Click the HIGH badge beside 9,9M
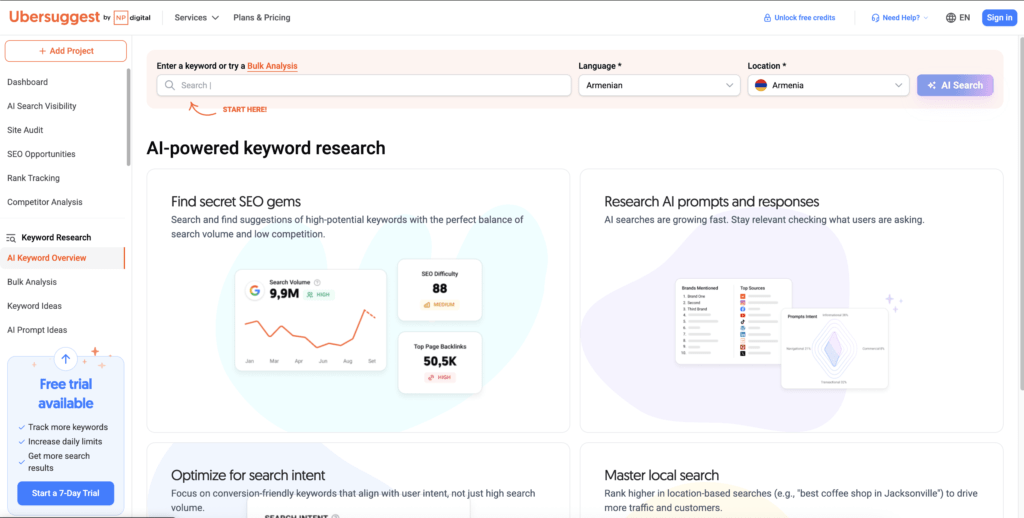 point(319,295)
